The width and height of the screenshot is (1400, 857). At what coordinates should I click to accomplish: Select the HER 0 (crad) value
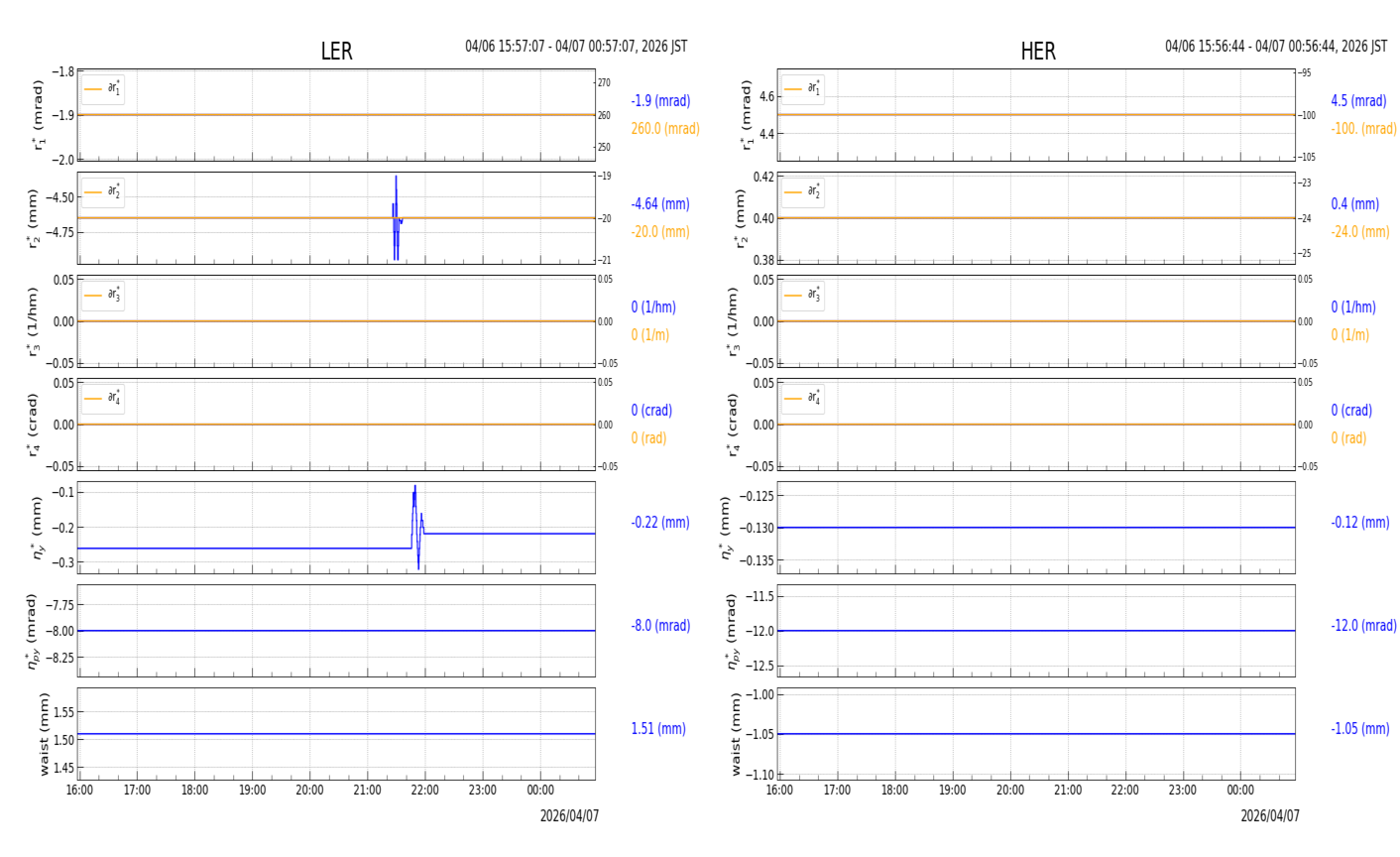click(1351, 411)
